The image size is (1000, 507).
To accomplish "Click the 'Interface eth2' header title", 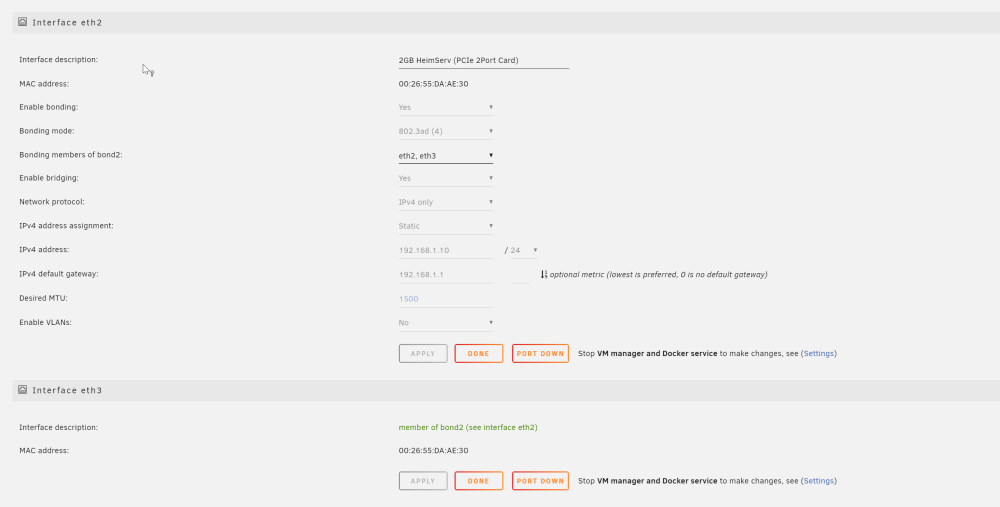I will coord(67,22).
